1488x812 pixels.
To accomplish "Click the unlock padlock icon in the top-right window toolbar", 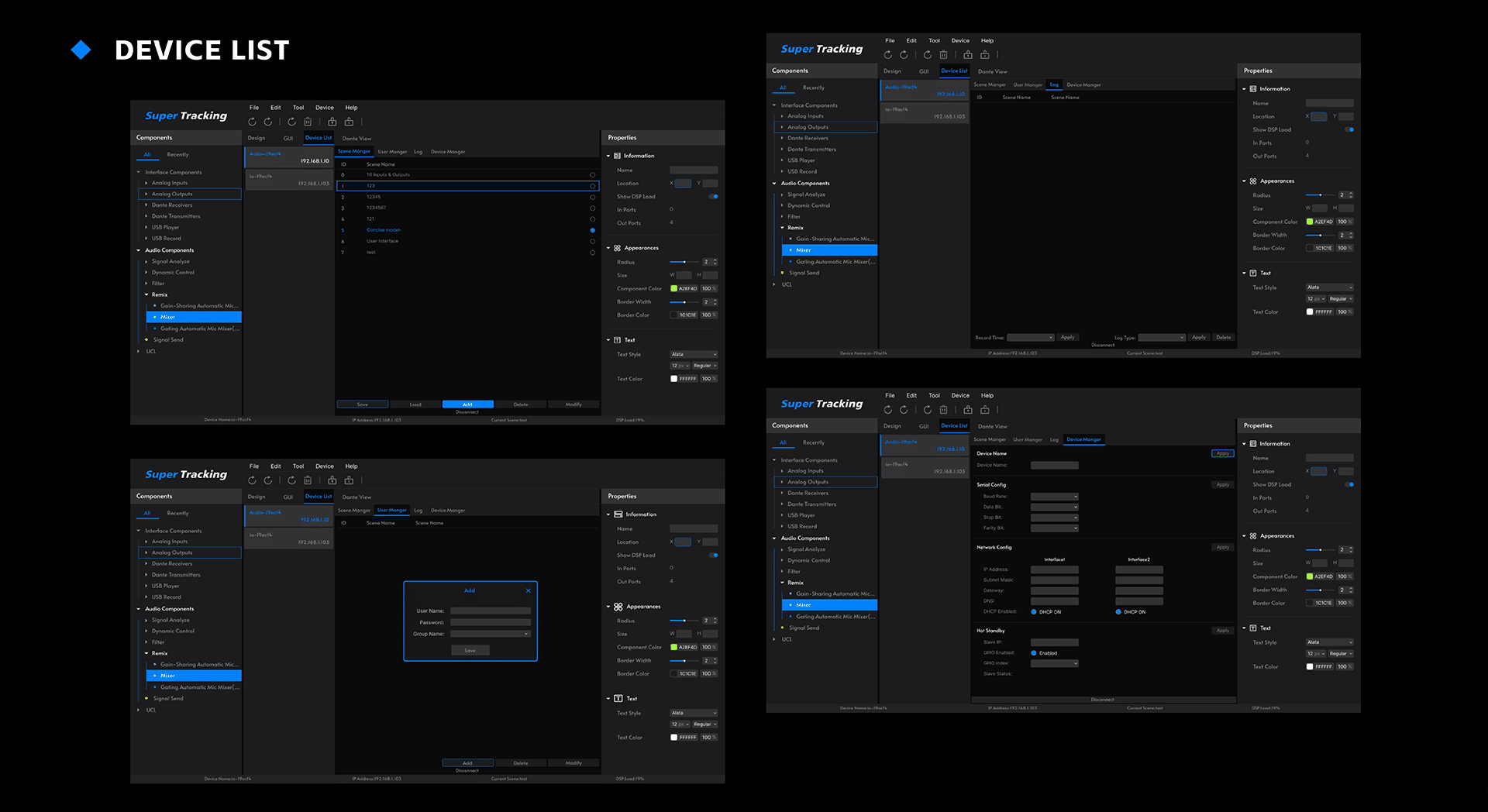I will (984, 55).
